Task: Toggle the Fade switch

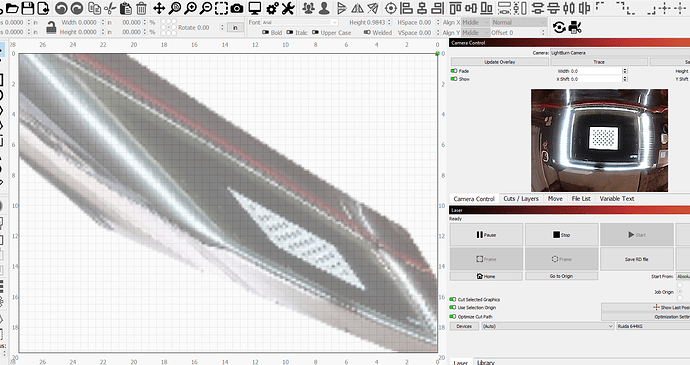Action: tap(454, 71)
